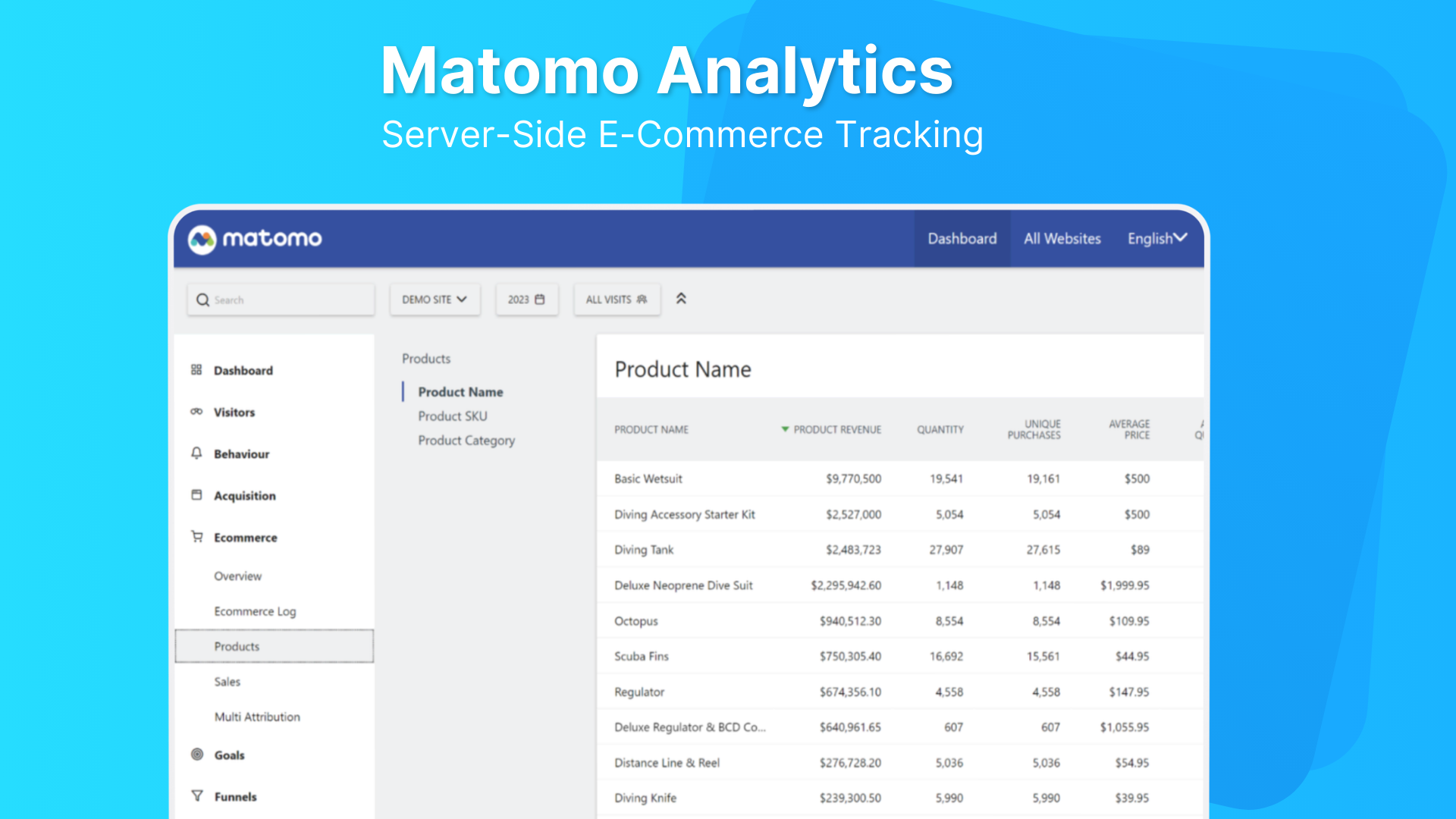Click the segment icon beside ALL VISITS
1456x819 pixels.
click(x=642, y=300)
